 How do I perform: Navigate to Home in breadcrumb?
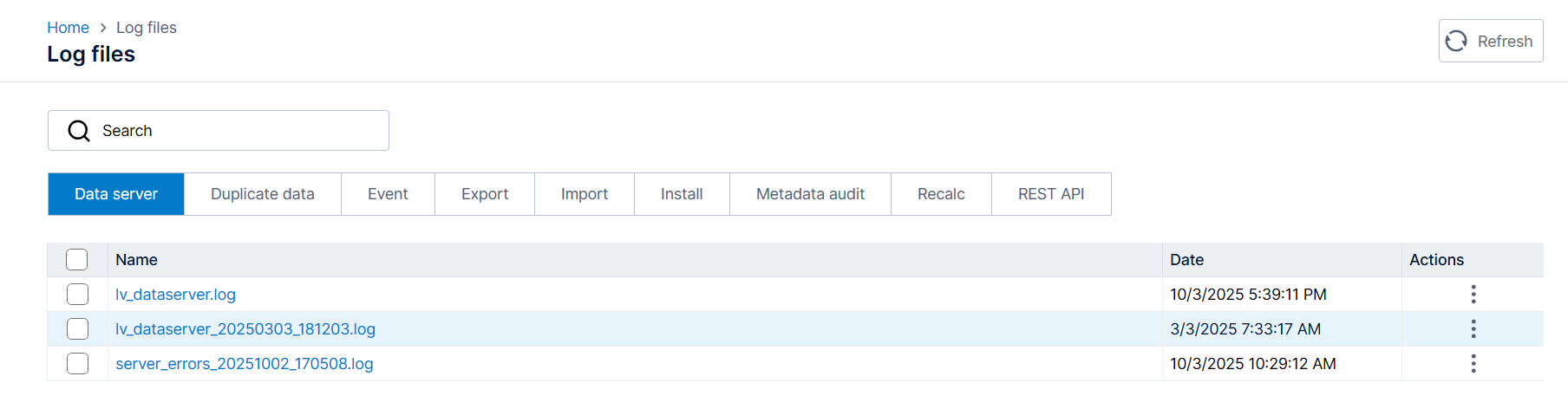(x=68, y=28)
